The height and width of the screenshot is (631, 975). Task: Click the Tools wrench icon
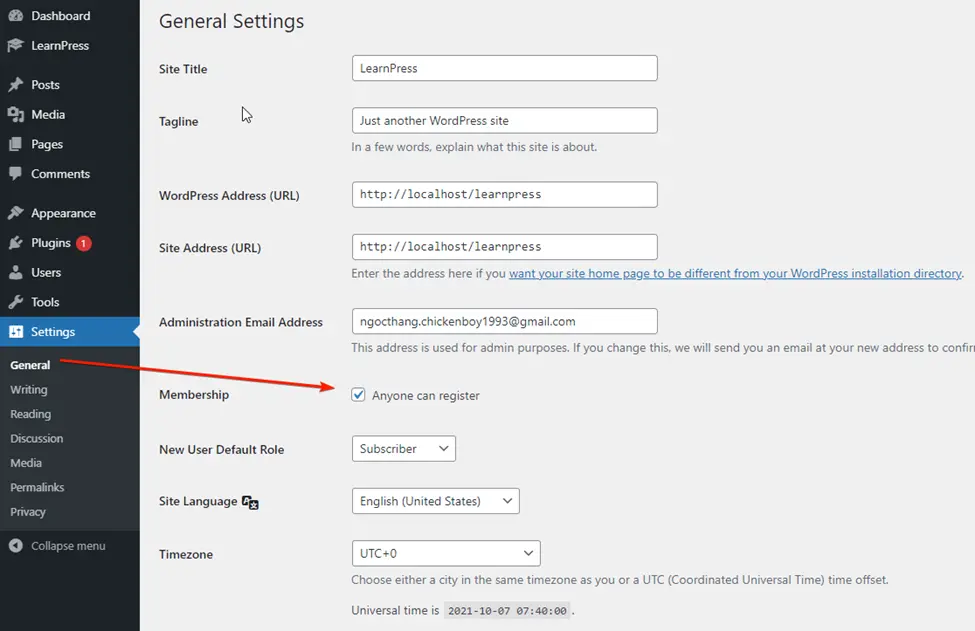16,300
